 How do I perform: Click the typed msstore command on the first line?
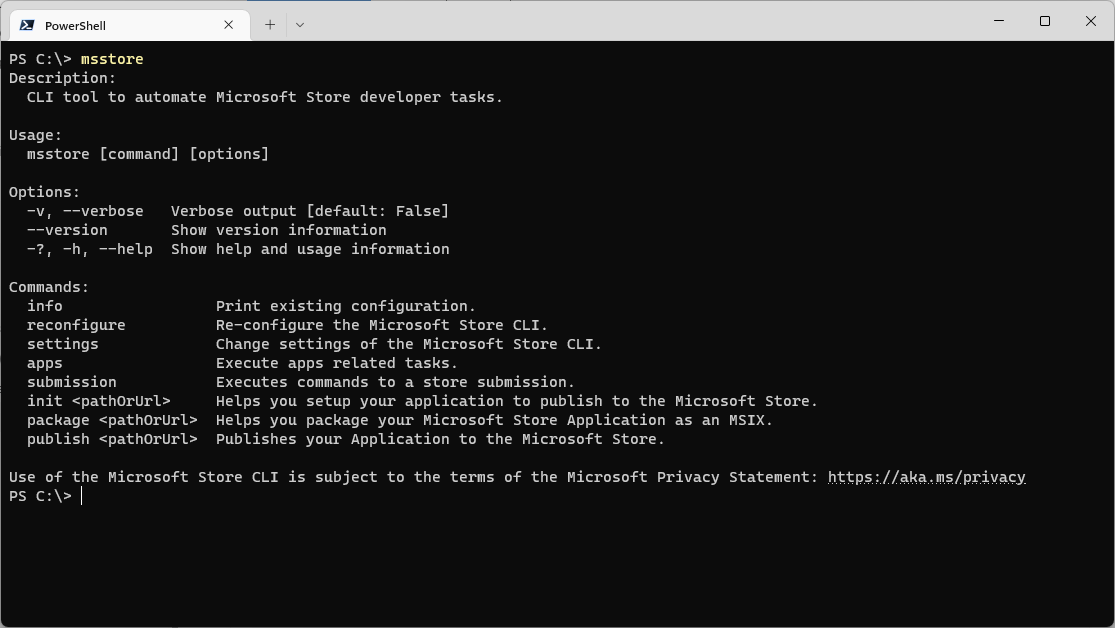click(112, 59)
